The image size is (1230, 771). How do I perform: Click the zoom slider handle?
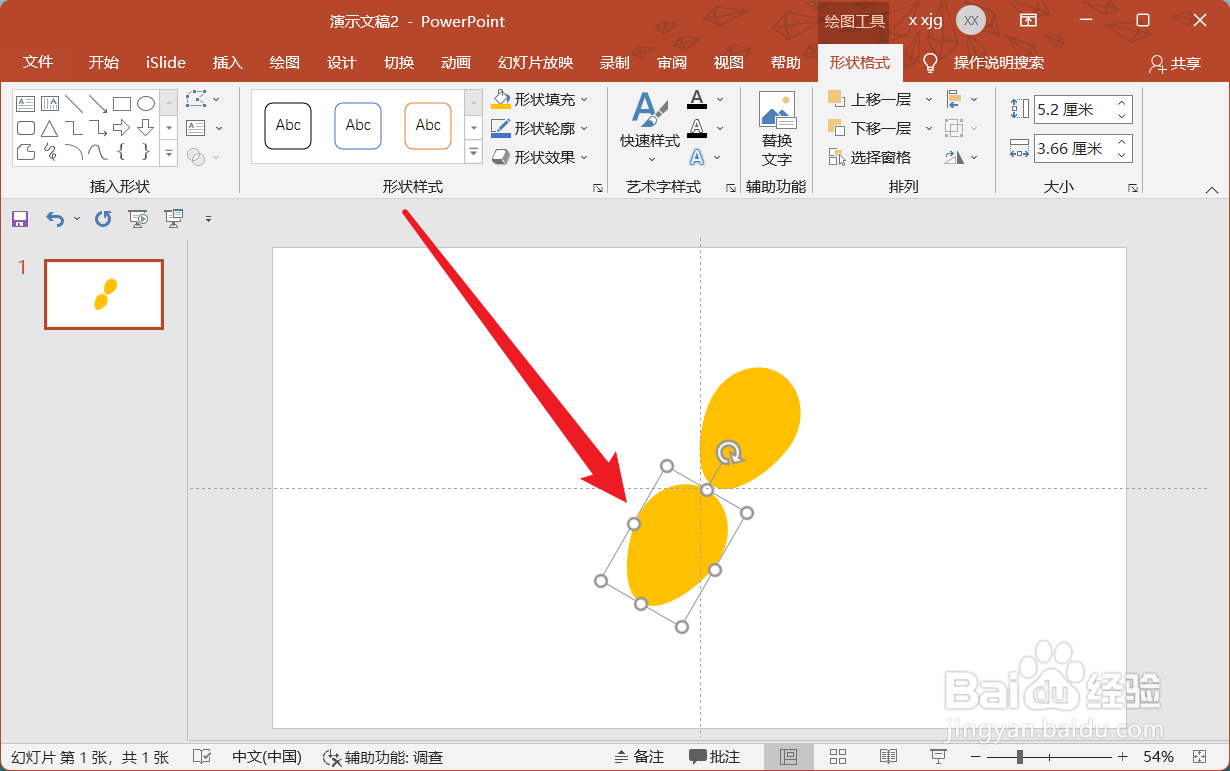[x=1019, y=757]
